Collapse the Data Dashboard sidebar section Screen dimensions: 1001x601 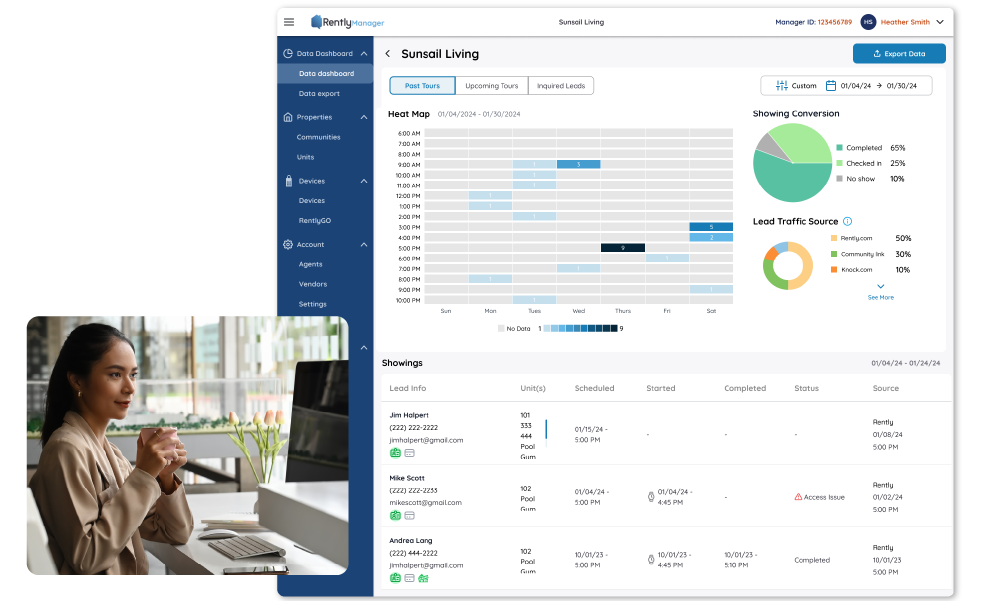[x=364, y=53]
